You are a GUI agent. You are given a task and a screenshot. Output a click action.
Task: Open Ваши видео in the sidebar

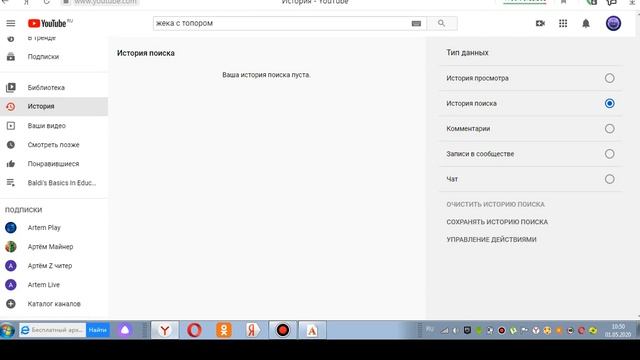pos(47,126)
